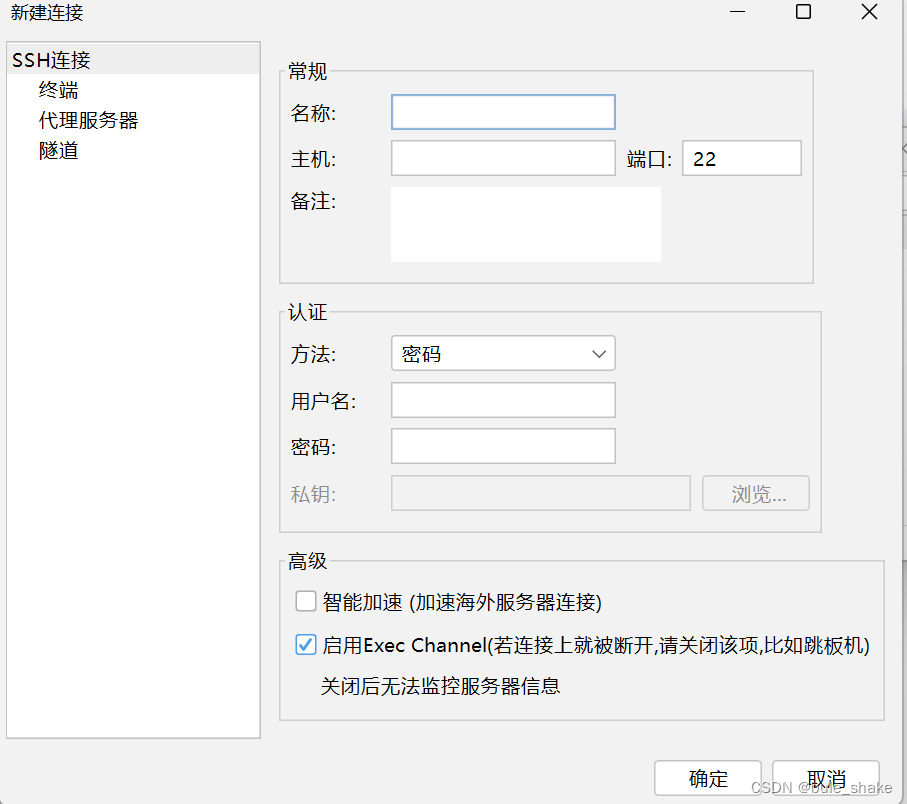Focus the 密码 input field
Image resolution: width=907 pixels, height=804 pixels.
(502, 445)
